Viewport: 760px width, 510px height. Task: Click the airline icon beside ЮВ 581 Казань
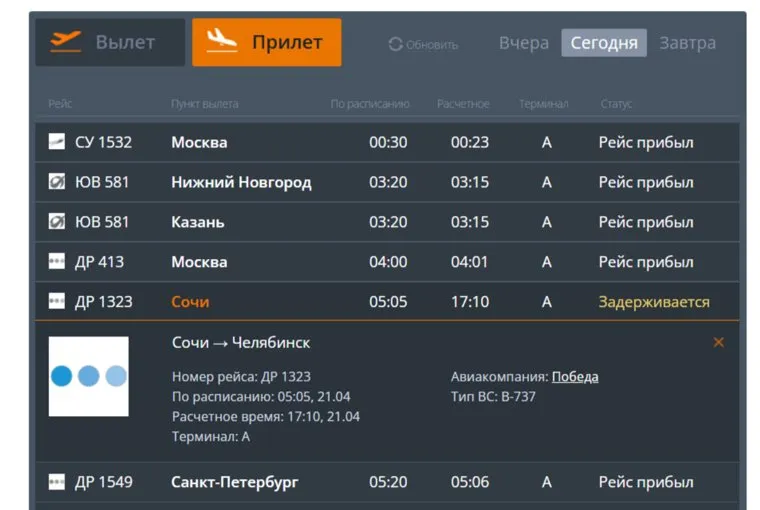57,222
